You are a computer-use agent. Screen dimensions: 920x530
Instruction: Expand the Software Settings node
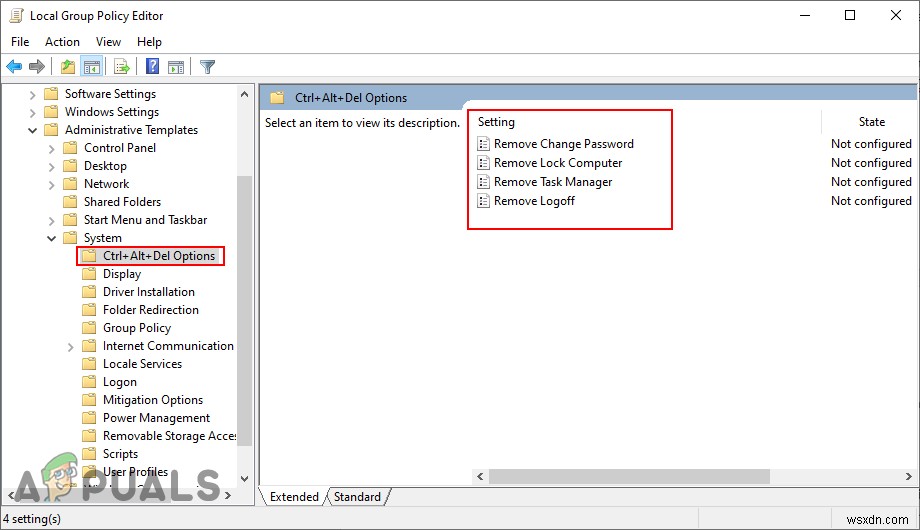point(32,94)
